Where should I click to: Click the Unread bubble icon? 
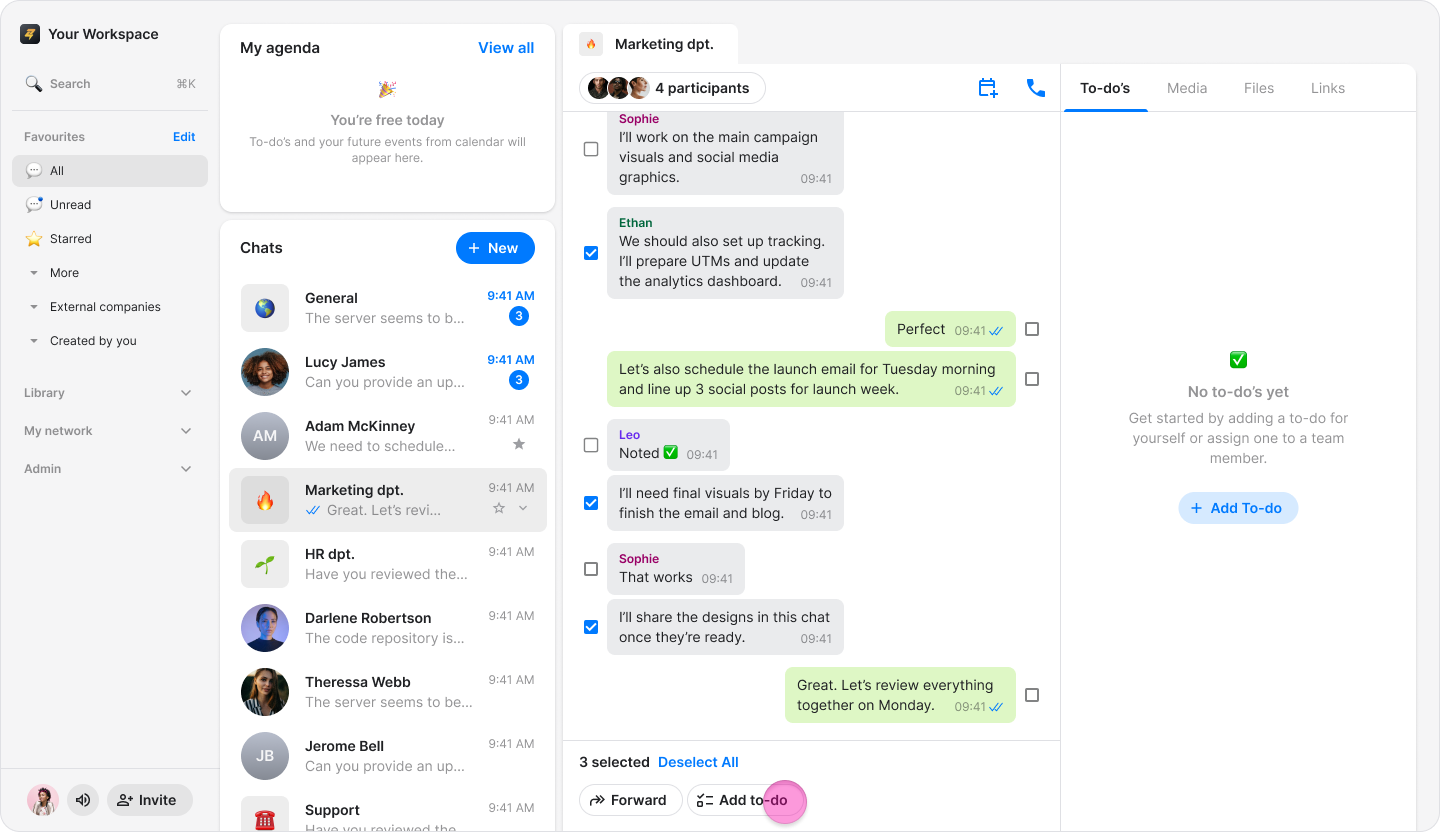click(x=34, y=205)
